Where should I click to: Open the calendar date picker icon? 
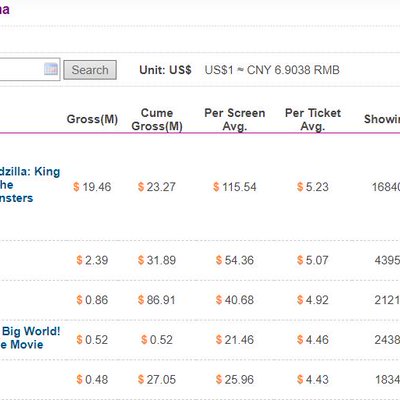pyautogui.click(x=51, y=69)
